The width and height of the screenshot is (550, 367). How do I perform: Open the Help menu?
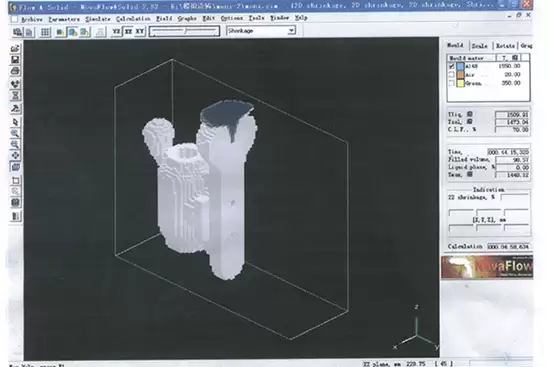point(301,18)
